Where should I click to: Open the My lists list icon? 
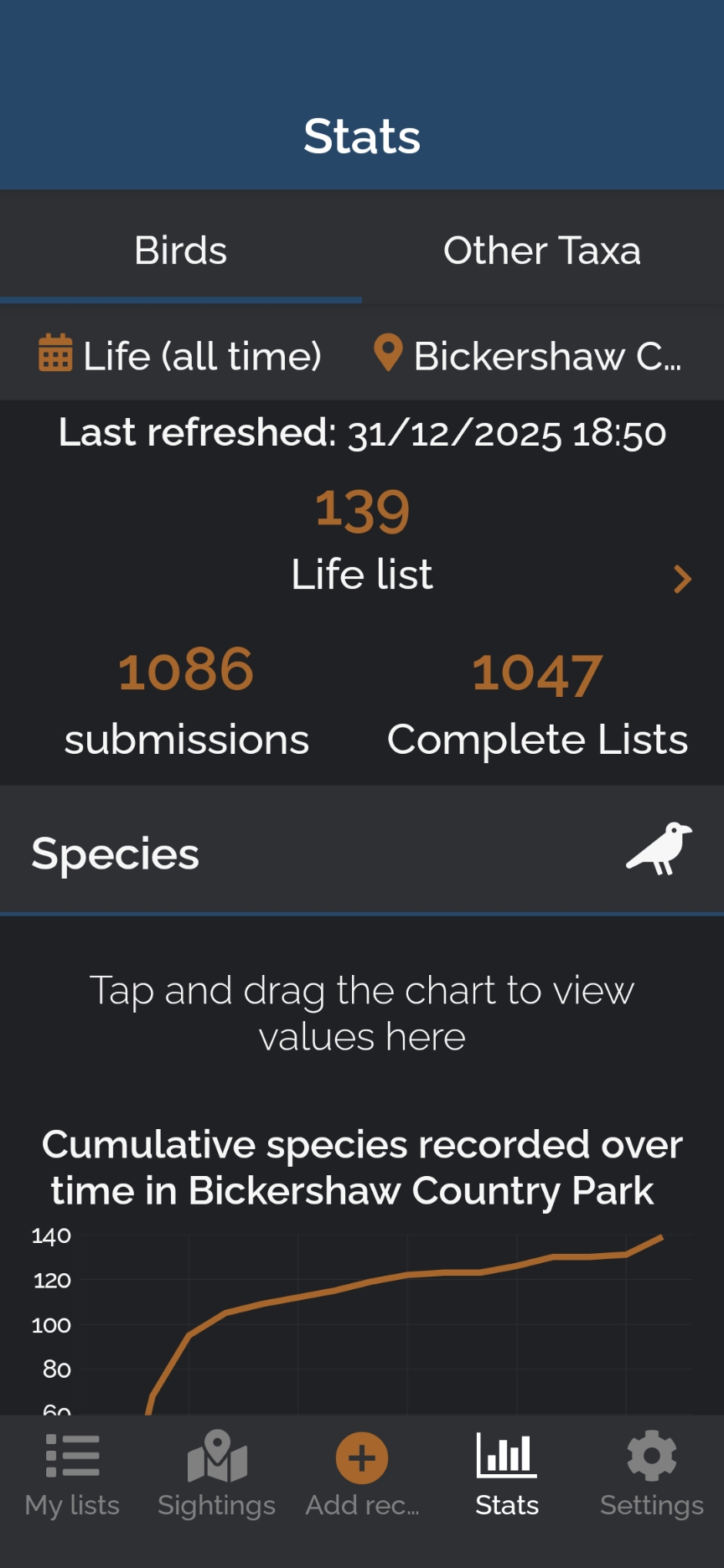(x=72, y=1457)
